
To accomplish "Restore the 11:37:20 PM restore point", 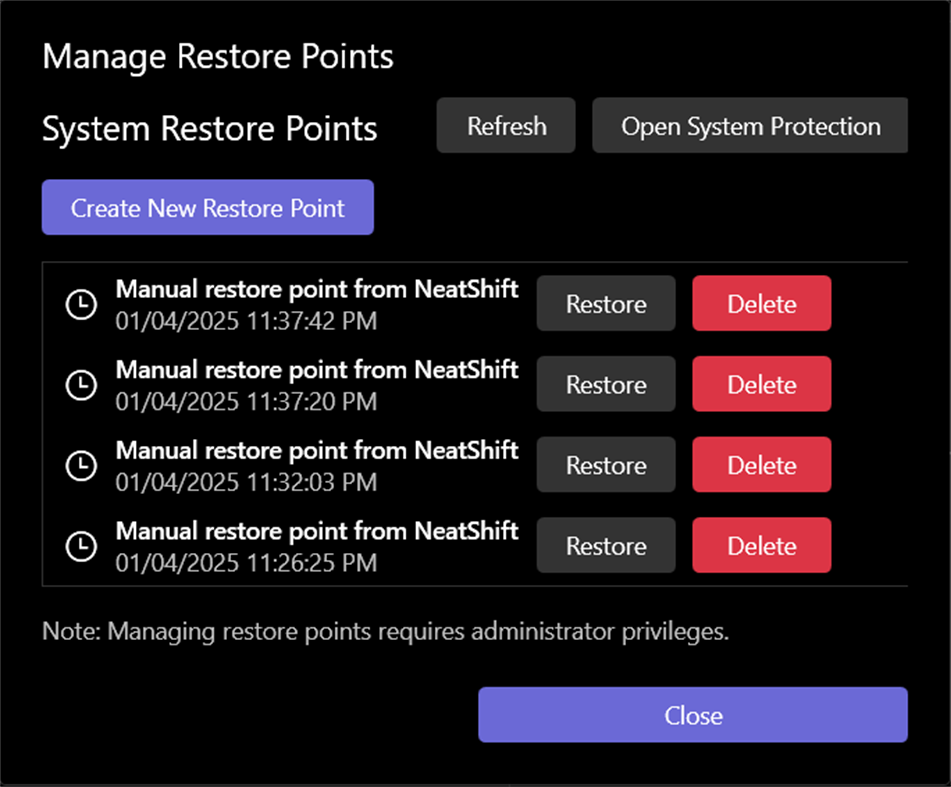I will point(605,384).
